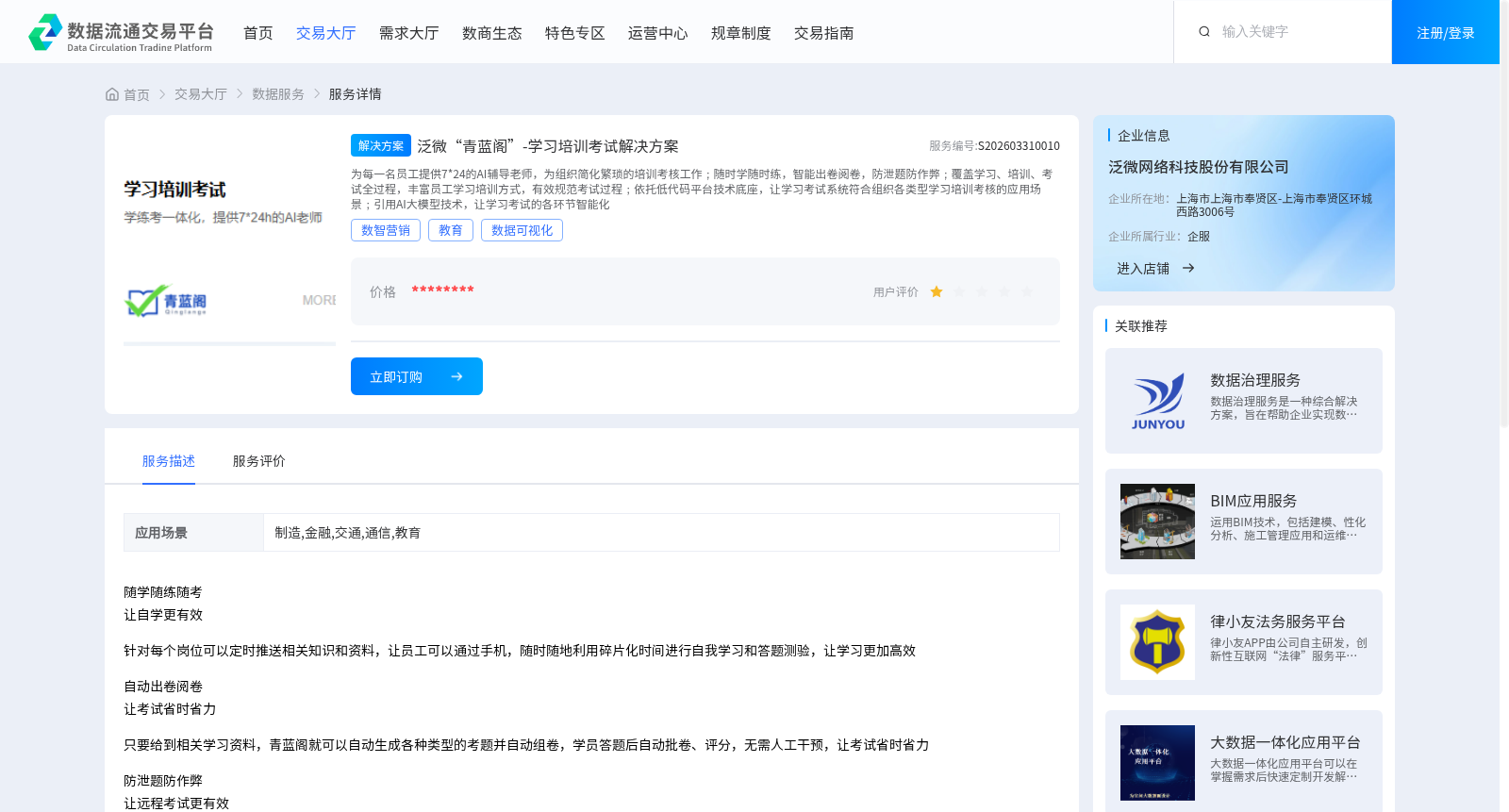Go to 交易大厅 breadcrumb link
Screen dimensions: 1509x812
(x=200, y=94)
